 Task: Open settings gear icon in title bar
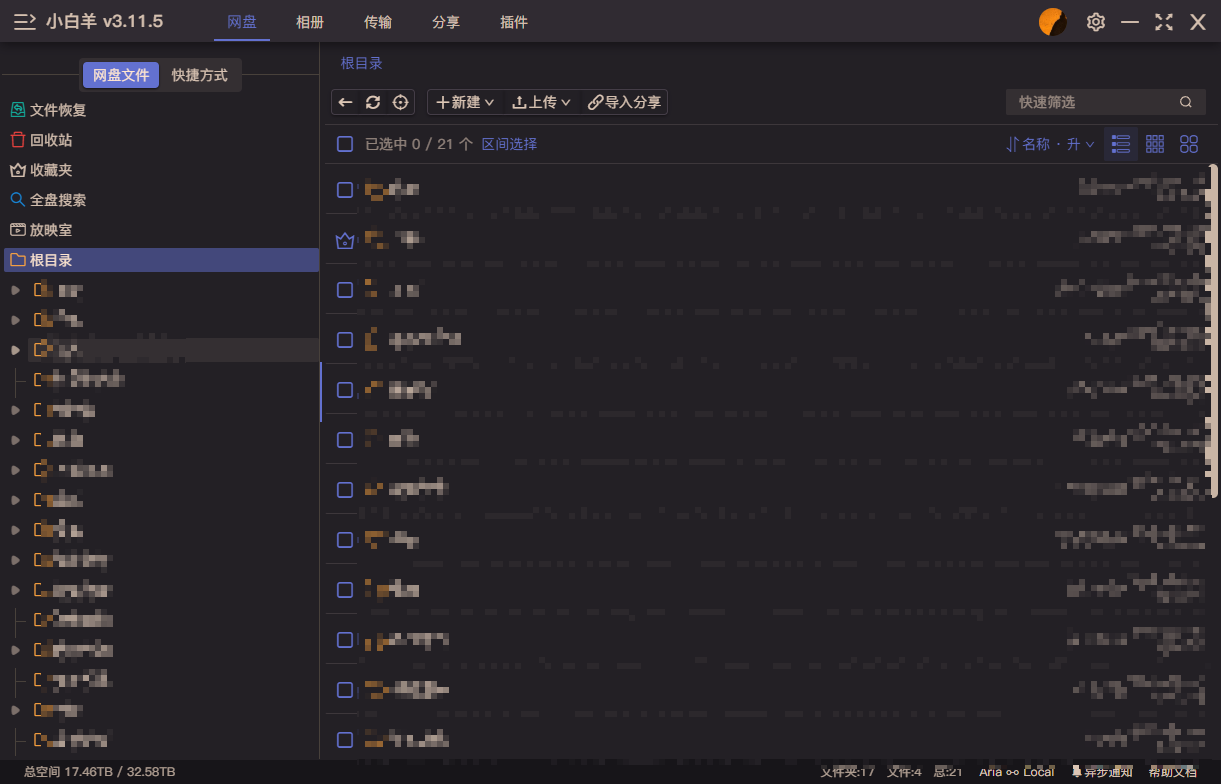click(1096, 22)
